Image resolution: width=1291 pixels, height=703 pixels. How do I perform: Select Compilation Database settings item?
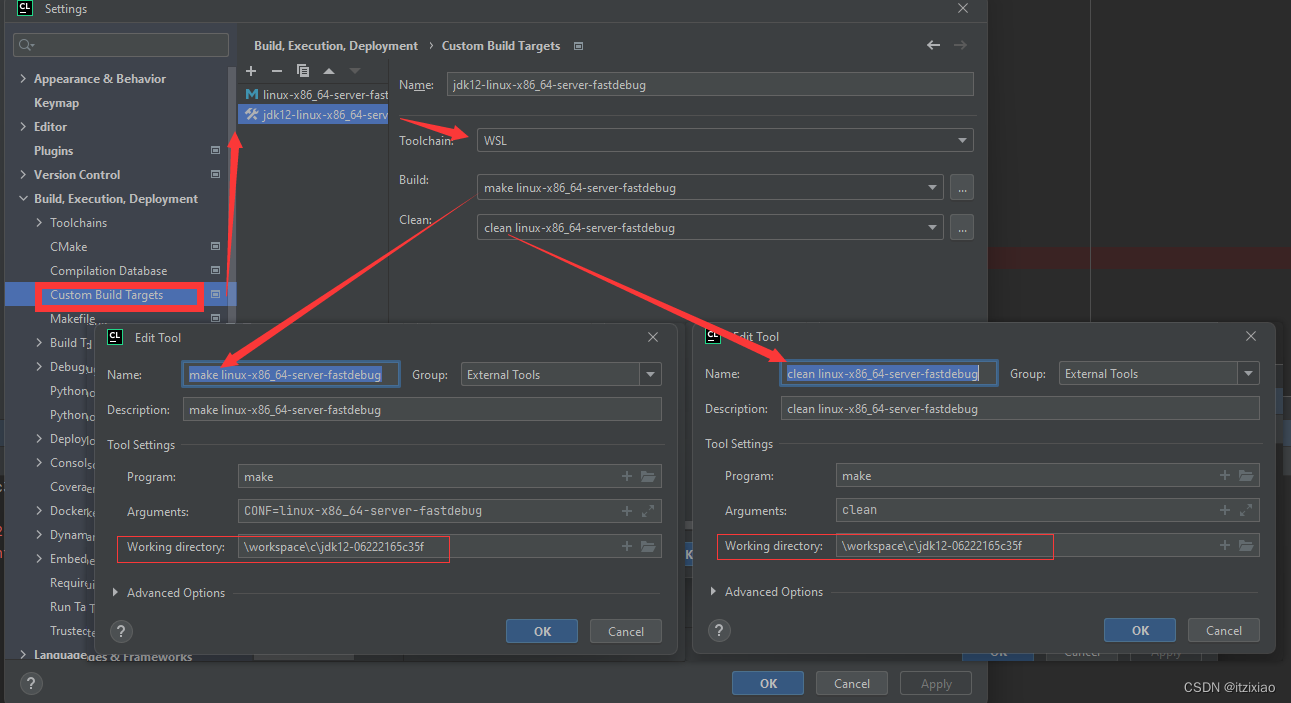[x=108, y=271]
